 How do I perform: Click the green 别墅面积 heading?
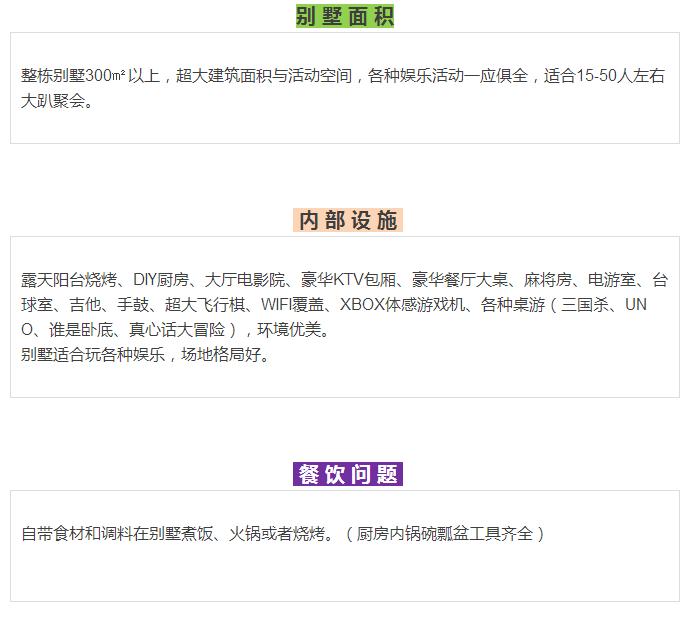(345, 16)
